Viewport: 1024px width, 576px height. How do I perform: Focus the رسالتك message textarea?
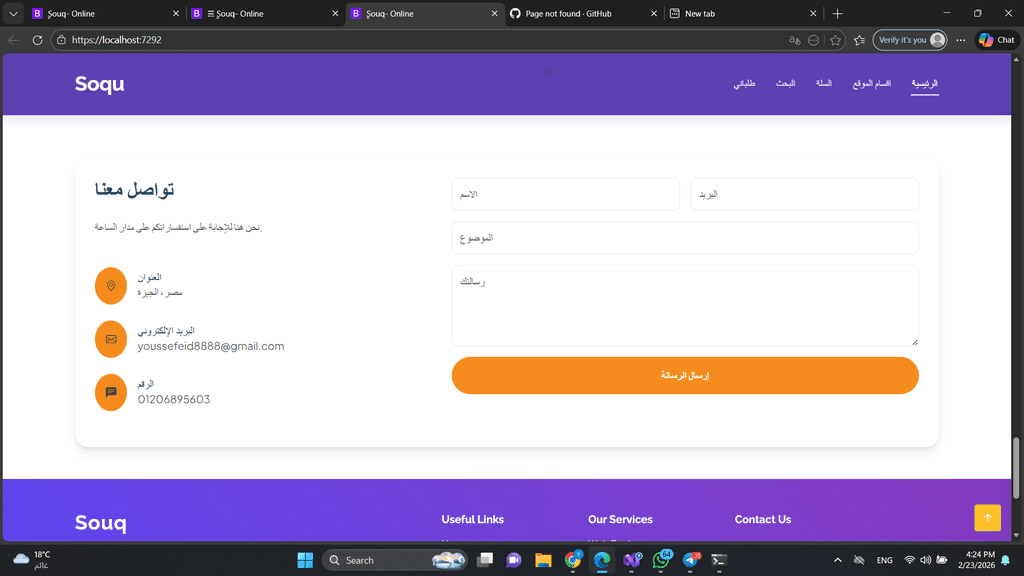point(684,306)
